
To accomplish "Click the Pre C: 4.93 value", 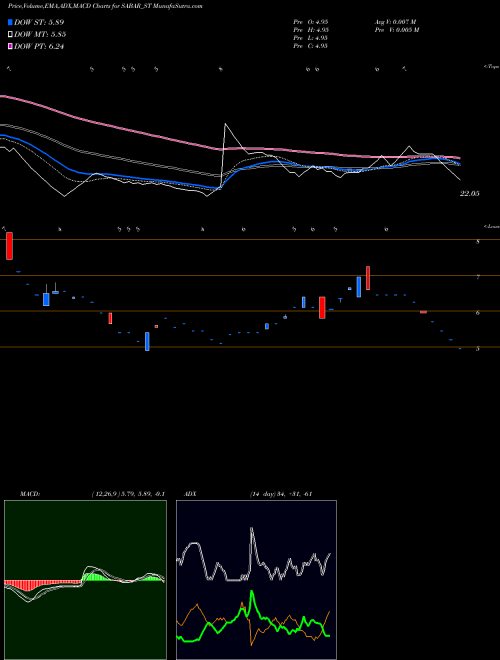I will [x=311, y=46].
